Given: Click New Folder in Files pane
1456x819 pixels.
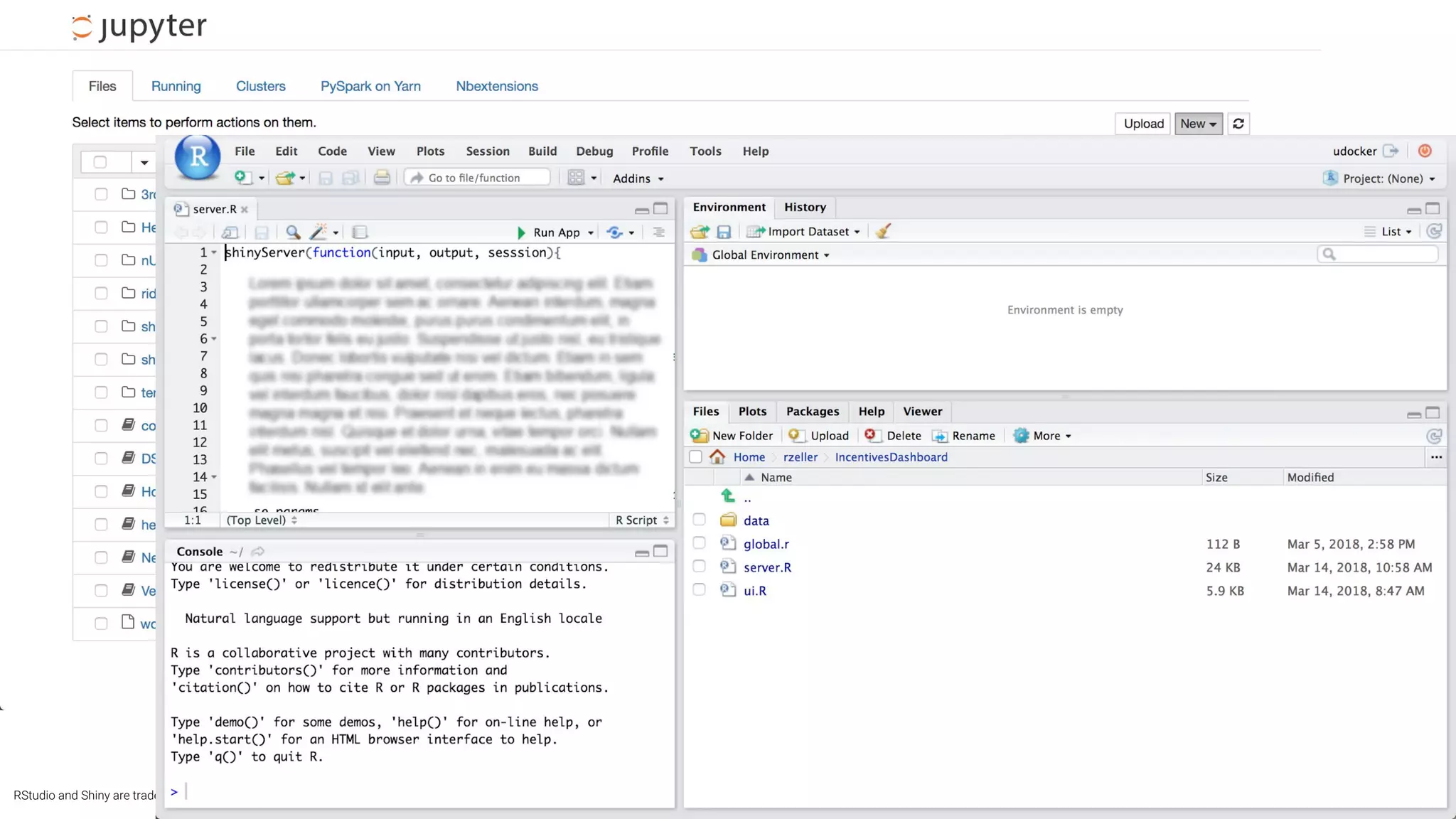Looking at the screenshot, I should click(x=732, y=436).
